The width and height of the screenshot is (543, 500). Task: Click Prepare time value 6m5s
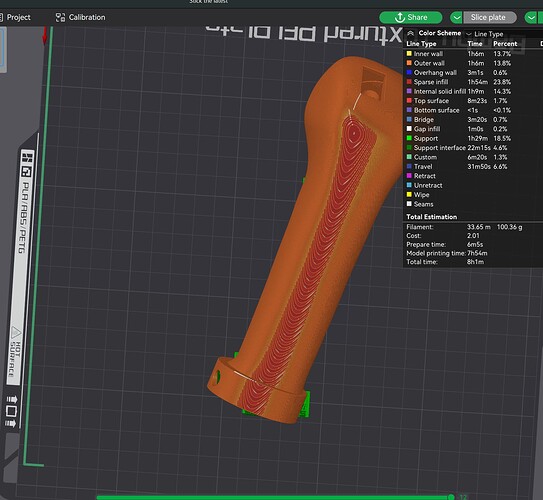[x=475, y=244]
